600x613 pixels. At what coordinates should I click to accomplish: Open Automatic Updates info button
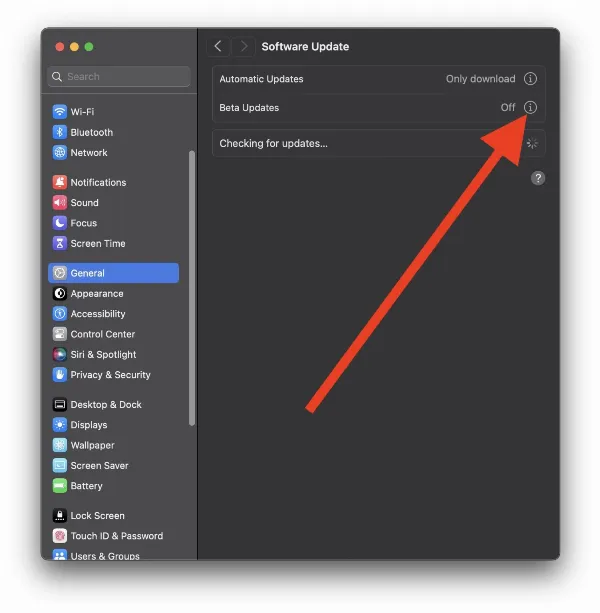pos(530,79)
